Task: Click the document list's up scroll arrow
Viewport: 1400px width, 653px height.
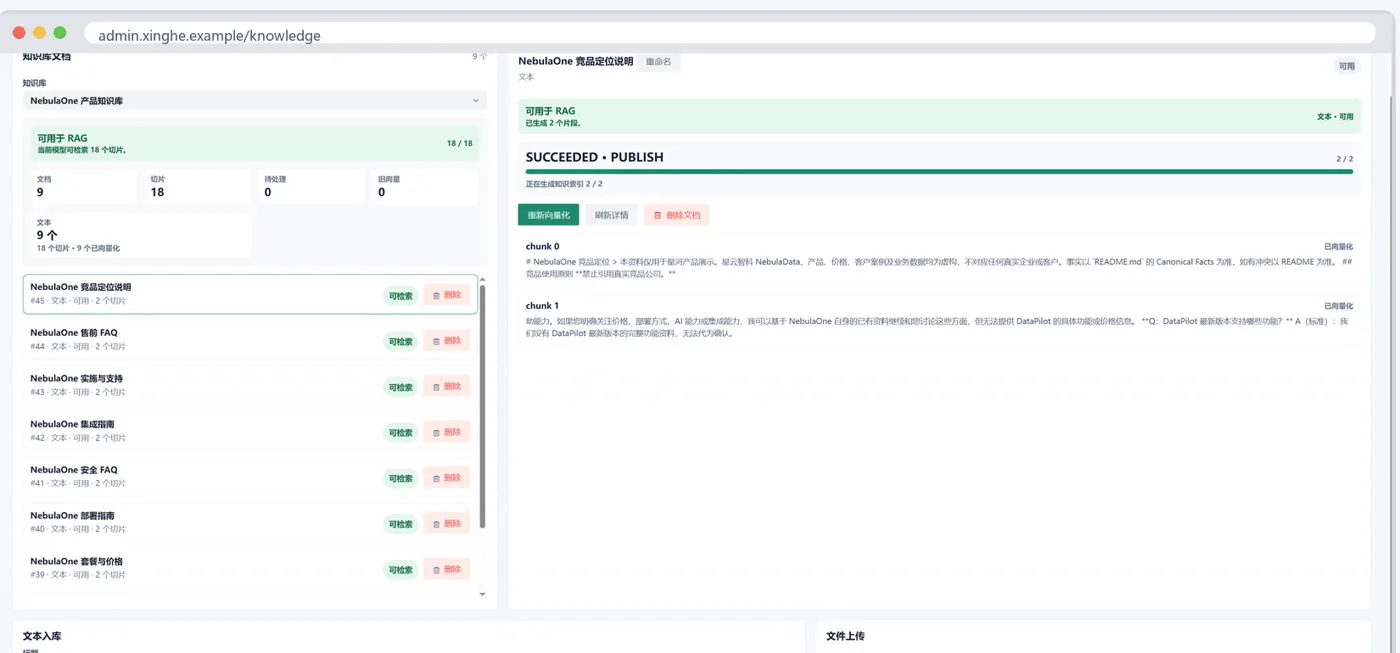Action: [482, 280]
